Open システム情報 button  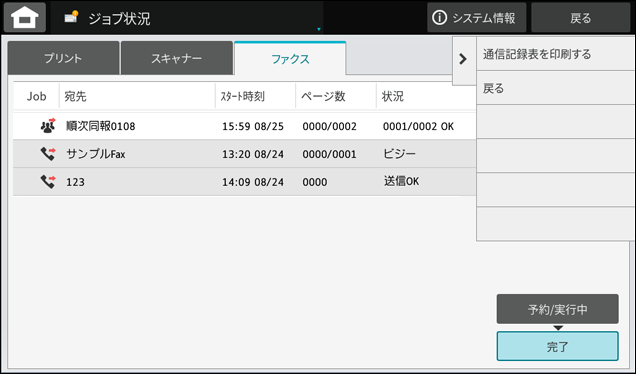tap(477, 17)
